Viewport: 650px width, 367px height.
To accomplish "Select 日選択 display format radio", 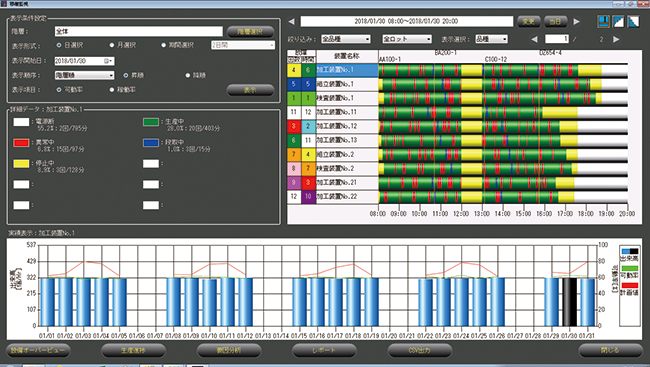I will coord(58,45).
